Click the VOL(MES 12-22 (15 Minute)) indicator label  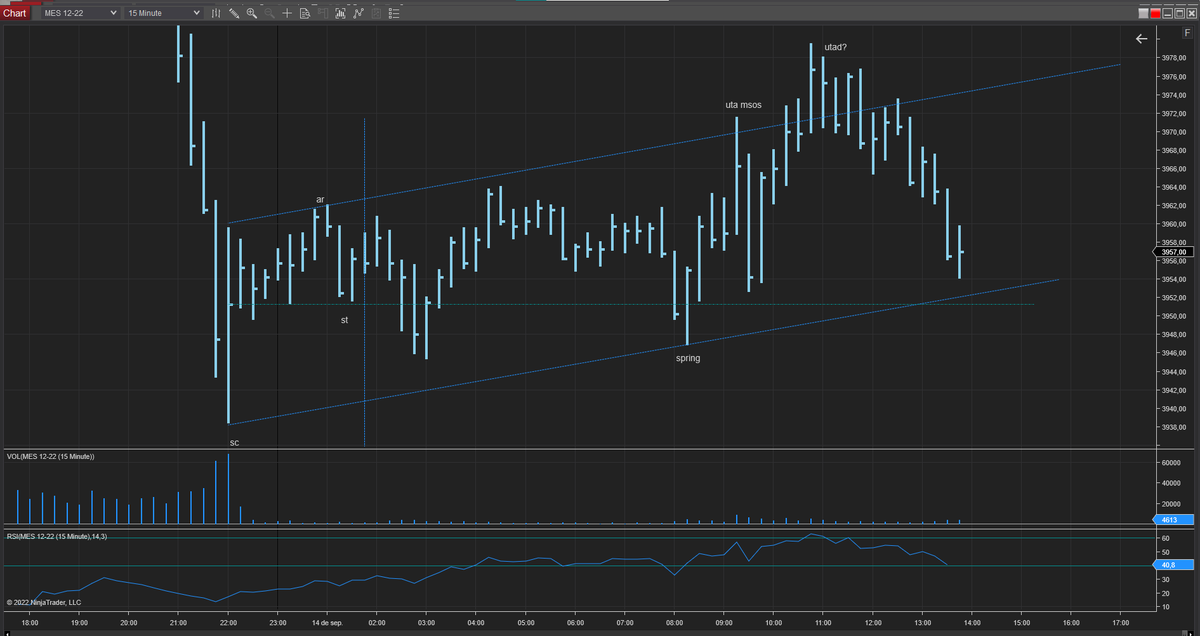click(x=50, y=456)
